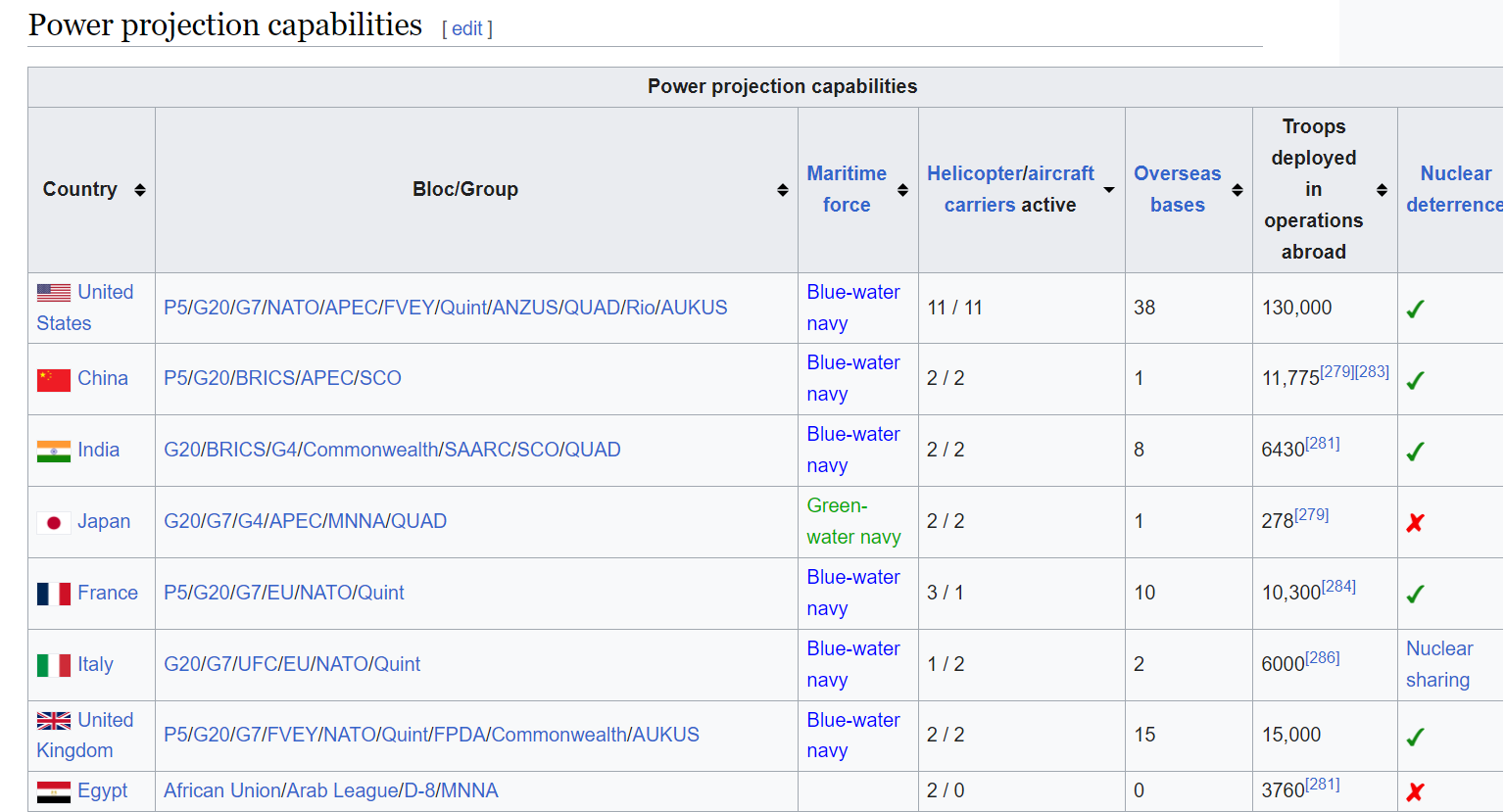Click the green checkmark in United Kingdom row
The image size is (1505, 812).
tap(1415, 737)
